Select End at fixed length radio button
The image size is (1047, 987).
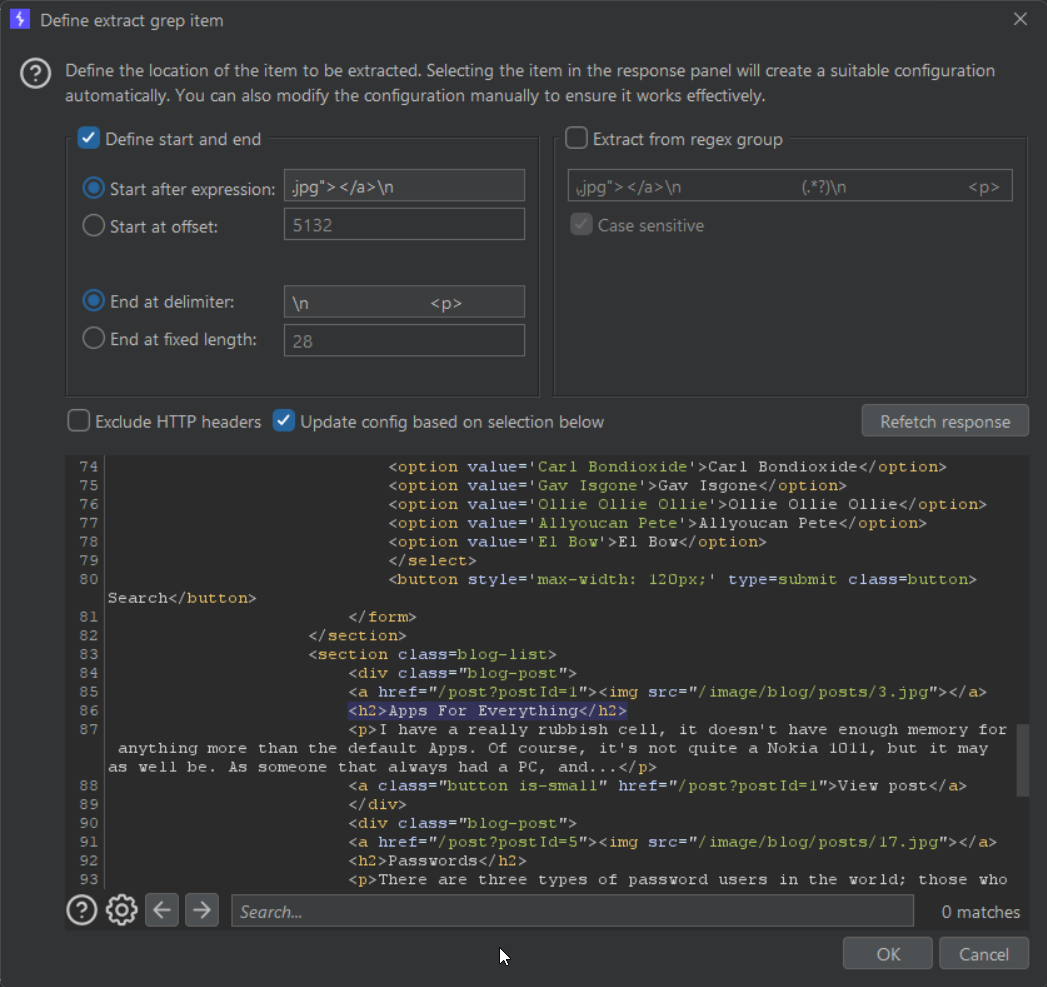[x=94, y=339]
